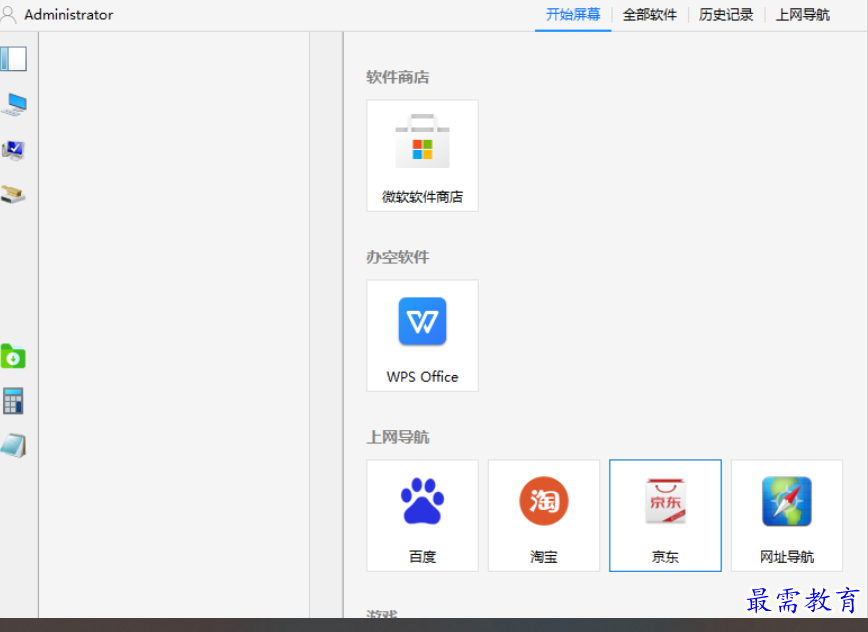Click the panel layout icon in left sidebar
Screen dimensions: 868x632
13,59
